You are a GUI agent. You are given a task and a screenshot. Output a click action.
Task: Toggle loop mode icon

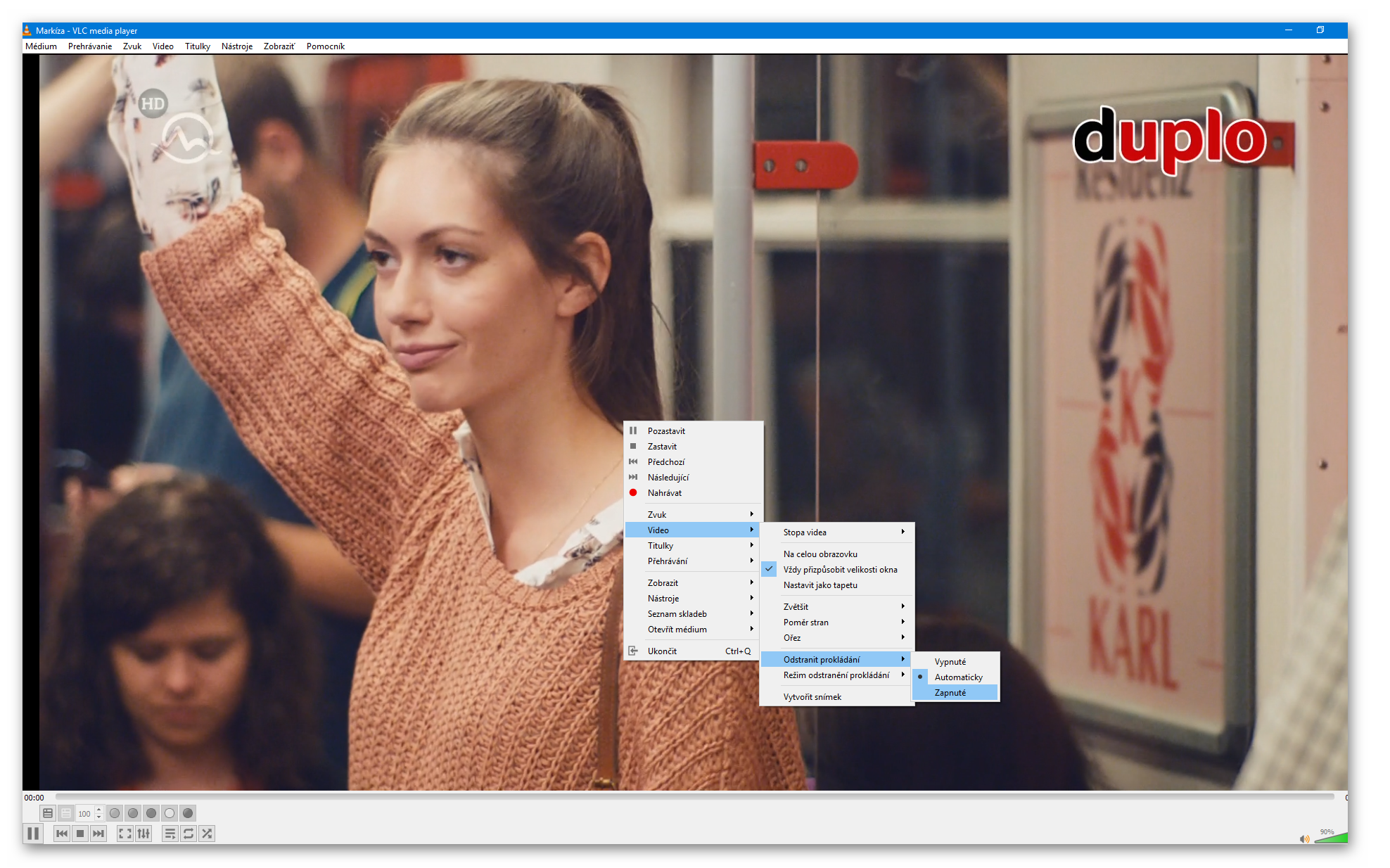tap(189, 834)
